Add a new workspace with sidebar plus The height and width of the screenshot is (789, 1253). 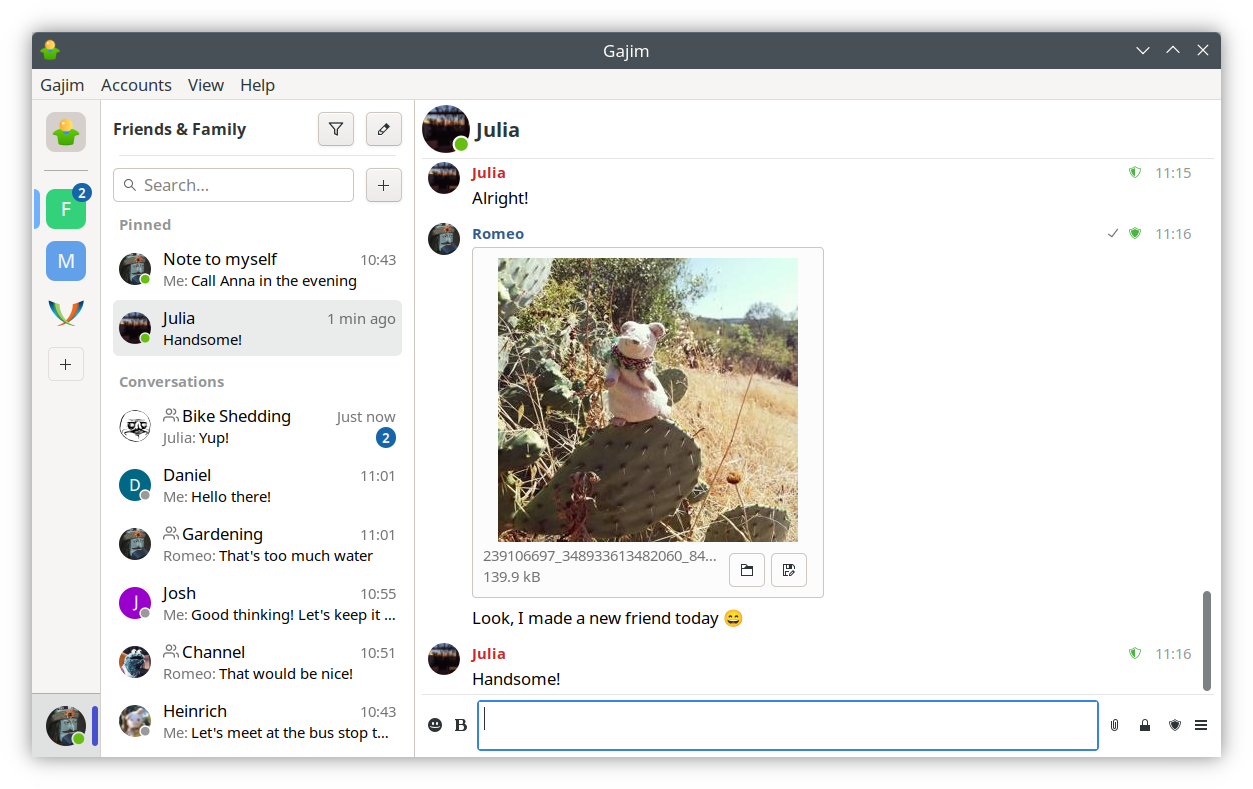[66, 365]
